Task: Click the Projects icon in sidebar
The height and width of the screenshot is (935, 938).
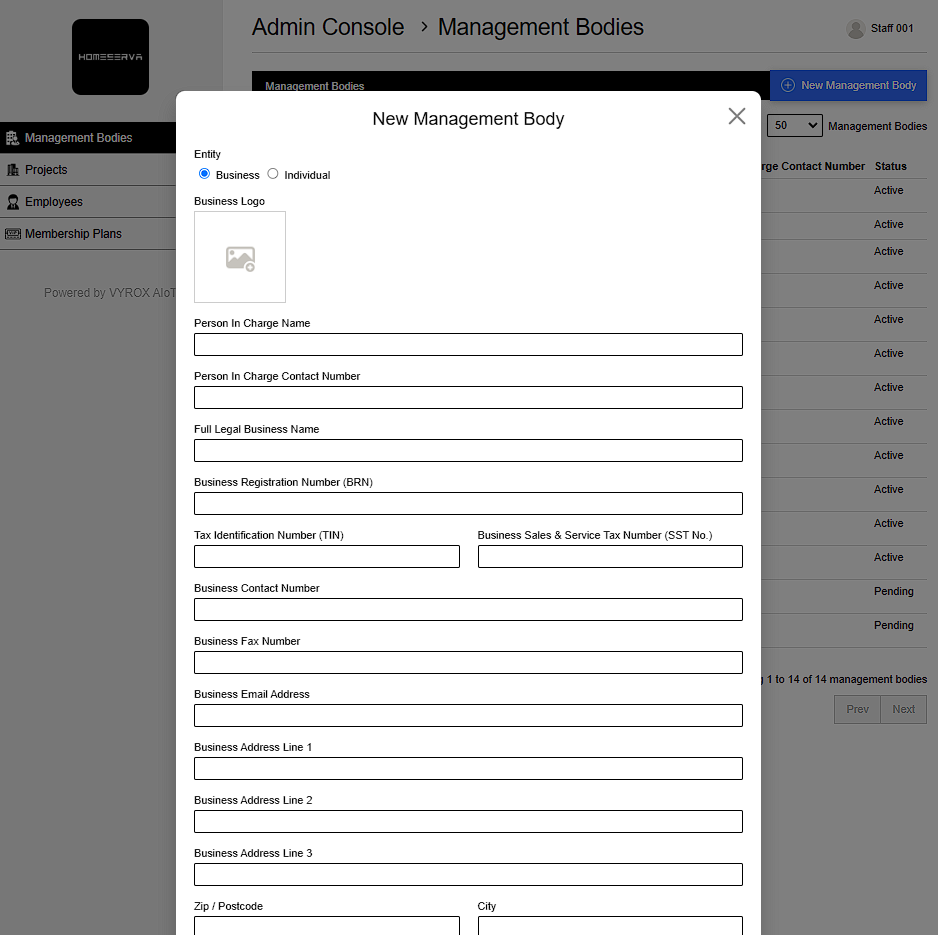Action: tap(13, 170)
